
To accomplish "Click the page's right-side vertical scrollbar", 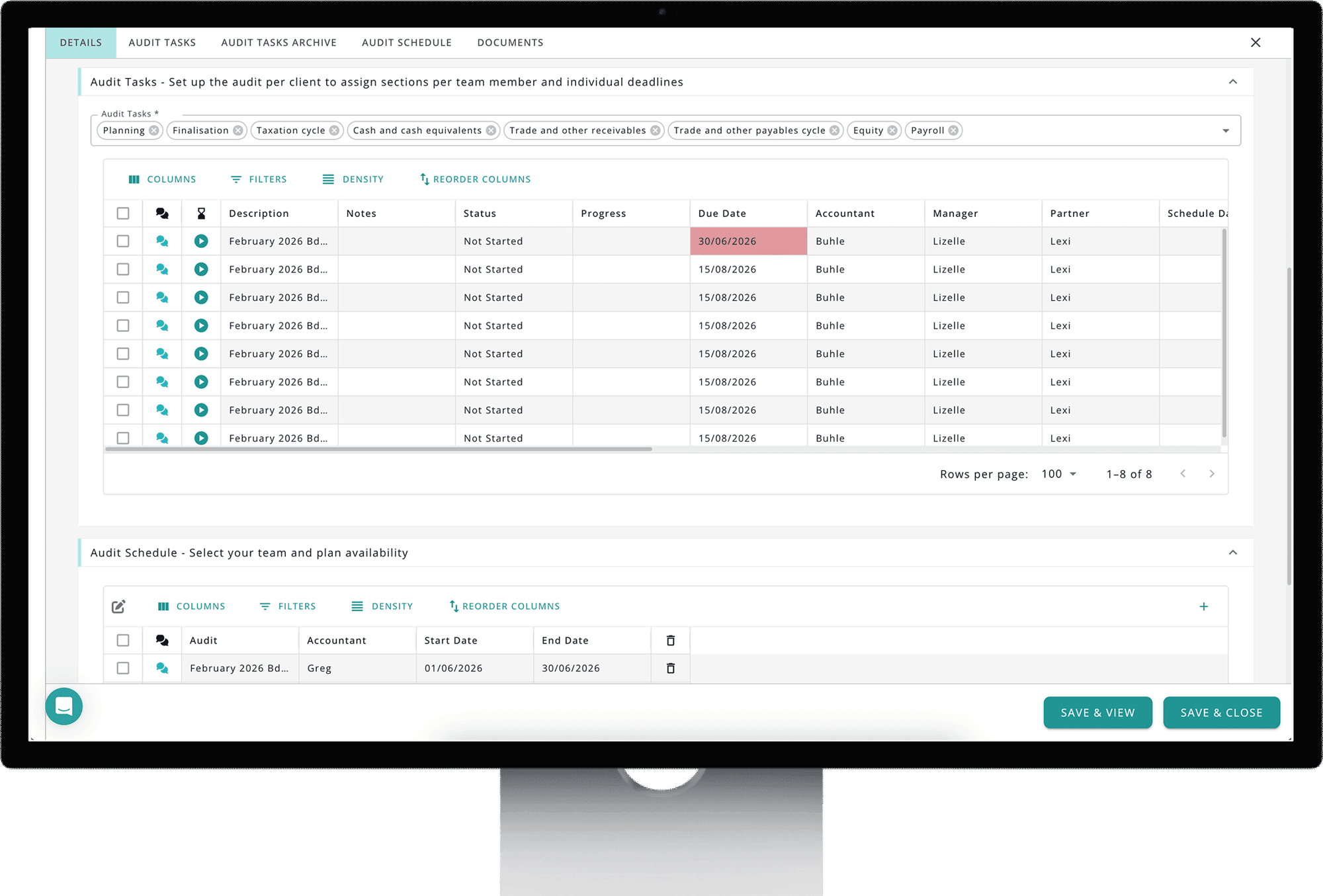I will (1289, 427).
